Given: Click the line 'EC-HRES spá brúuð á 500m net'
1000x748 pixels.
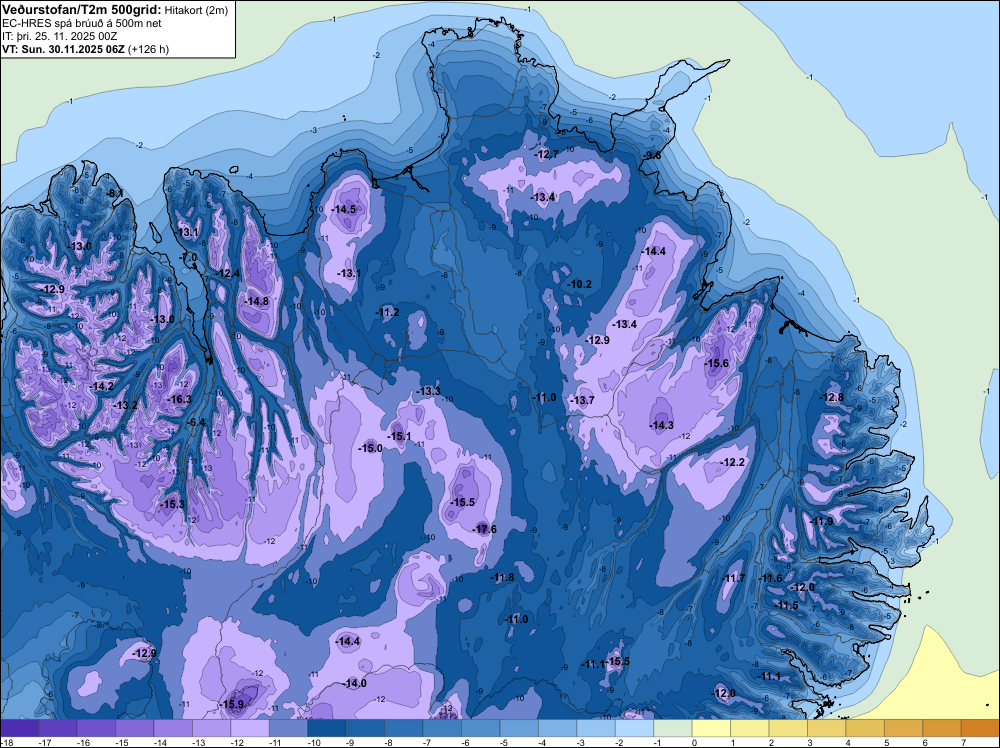Looking at the screenshot, I should point(82,24).
